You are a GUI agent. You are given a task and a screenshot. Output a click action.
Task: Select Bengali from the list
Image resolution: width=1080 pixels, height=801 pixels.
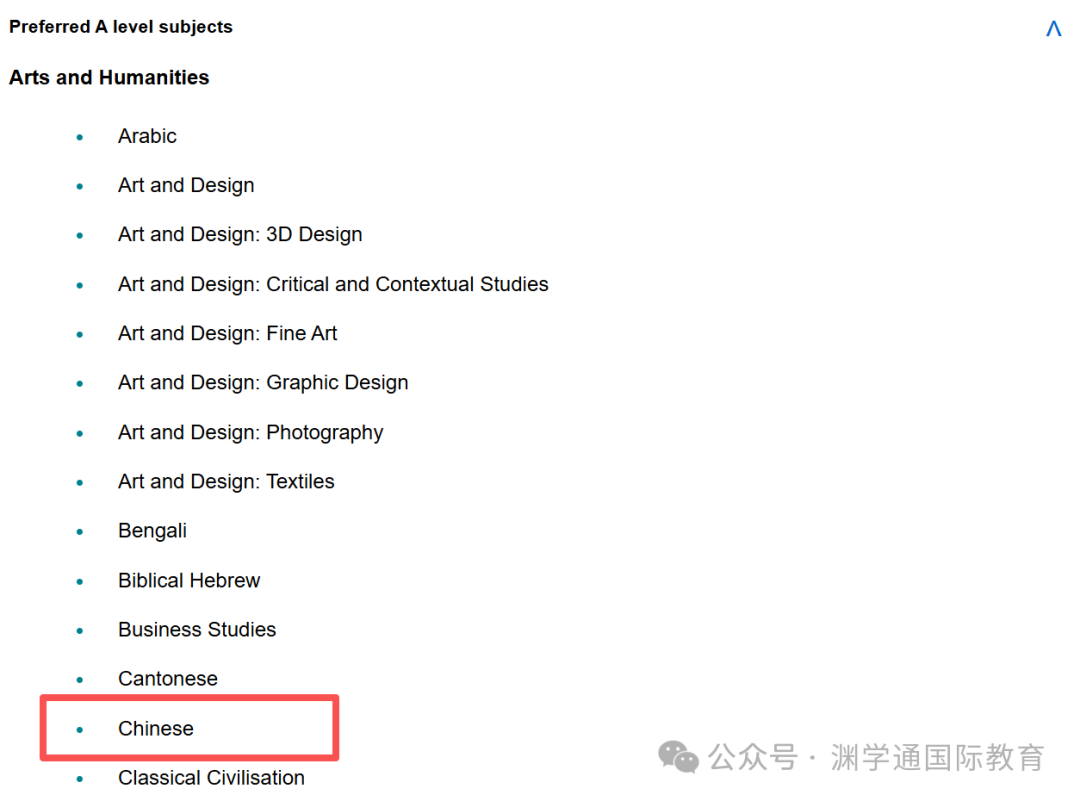pyautogui.click(x=152, y=531)
